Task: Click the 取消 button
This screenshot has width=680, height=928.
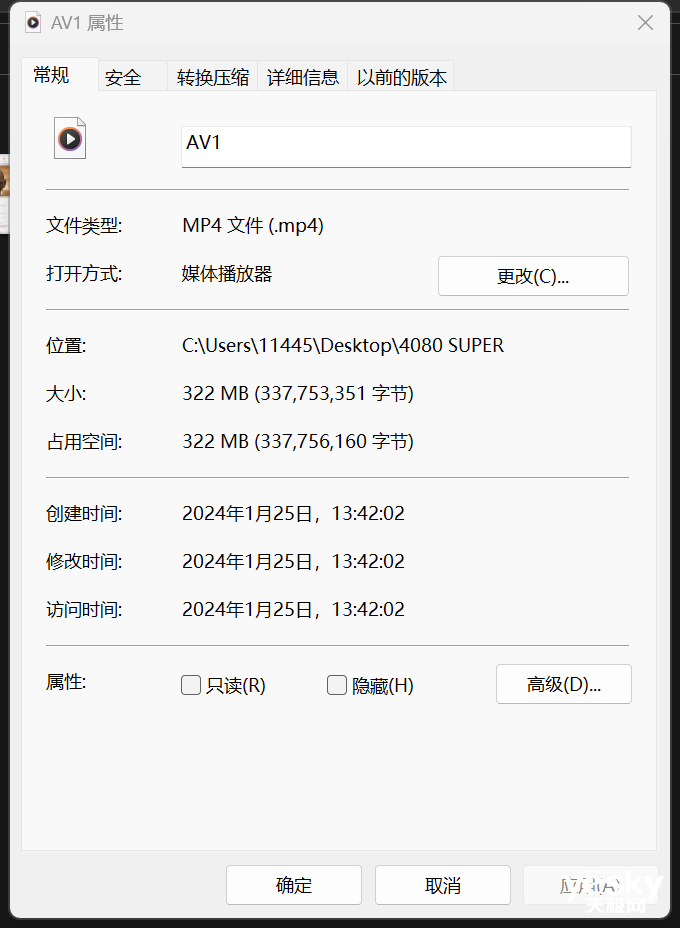Action: 443,885
